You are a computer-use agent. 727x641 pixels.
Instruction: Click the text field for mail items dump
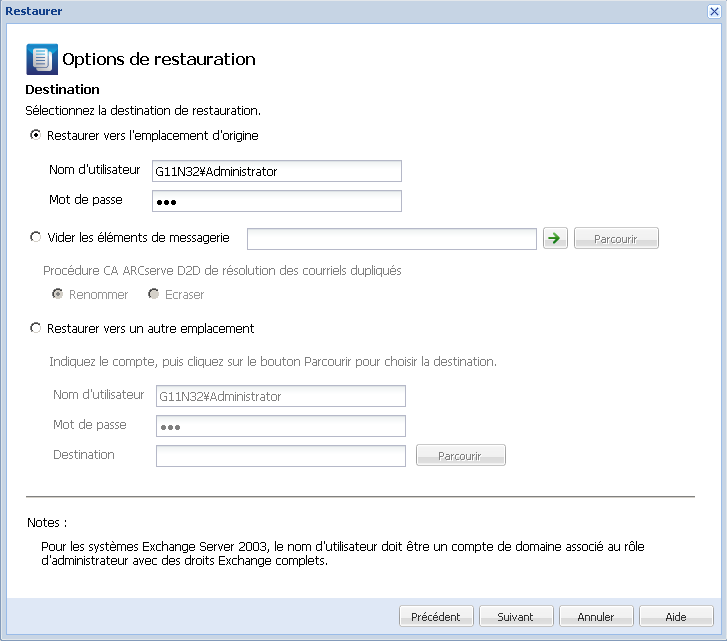tap(392, 238)
